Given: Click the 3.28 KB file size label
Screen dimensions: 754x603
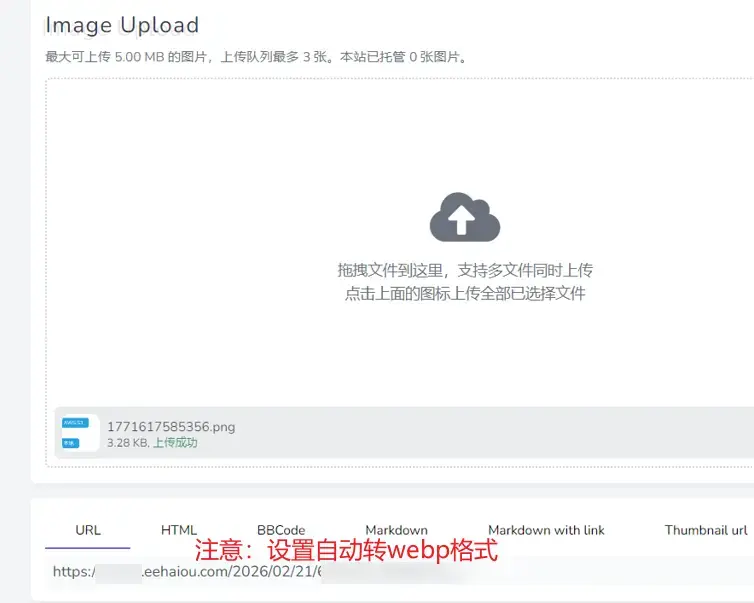Looking at the screenshot, I should click(127, 442).
